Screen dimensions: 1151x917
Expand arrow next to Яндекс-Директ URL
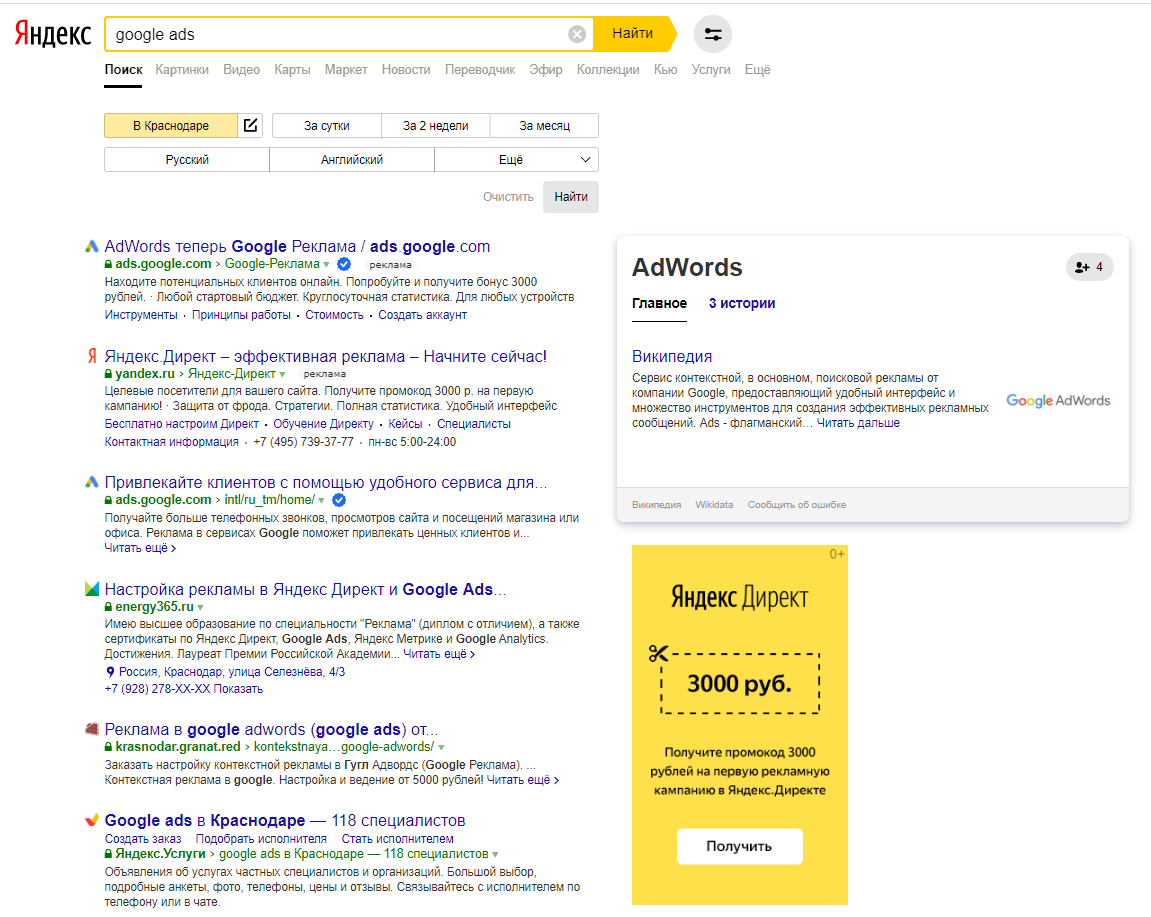(x=282, y=374)
